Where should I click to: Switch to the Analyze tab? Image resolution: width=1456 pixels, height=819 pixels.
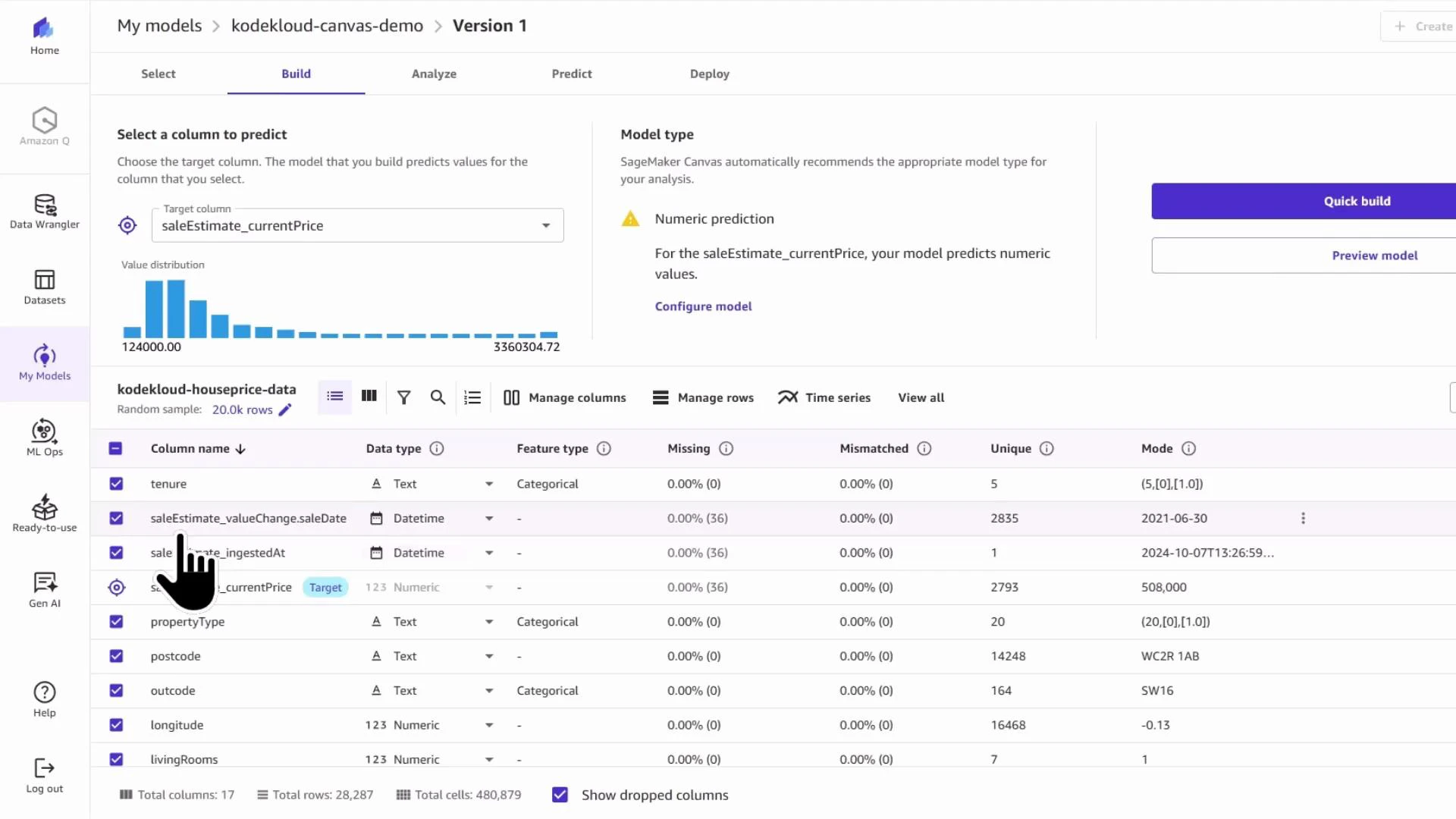[434, 74]
